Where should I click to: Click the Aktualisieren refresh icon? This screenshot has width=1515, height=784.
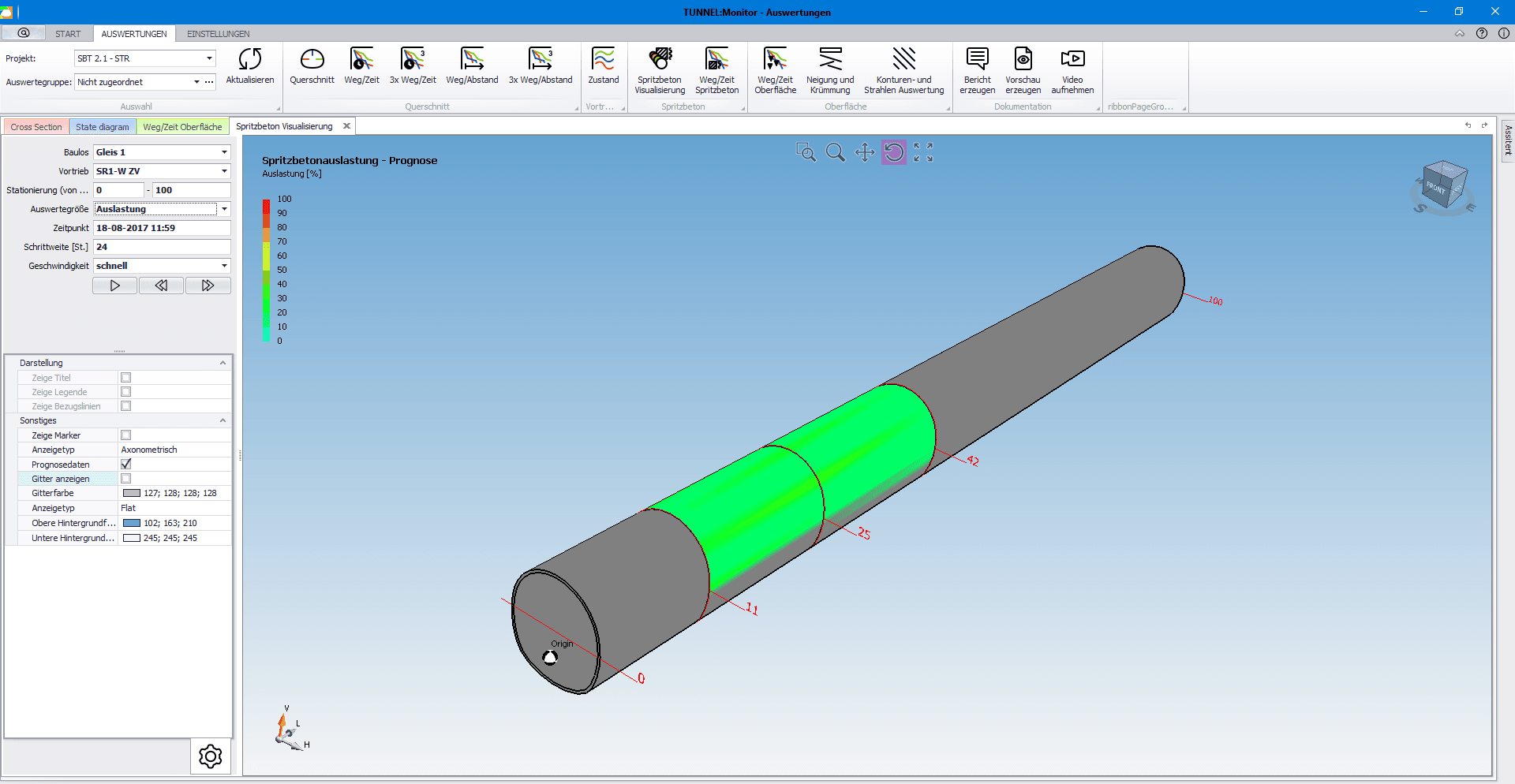tap(249, 60)
